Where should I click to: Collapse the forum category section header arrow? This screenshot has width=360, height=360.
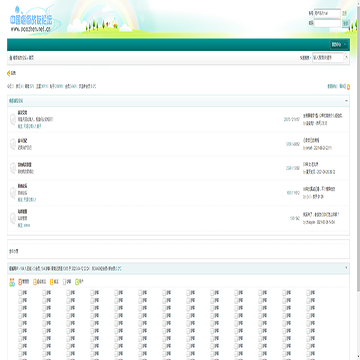point(346,101)
